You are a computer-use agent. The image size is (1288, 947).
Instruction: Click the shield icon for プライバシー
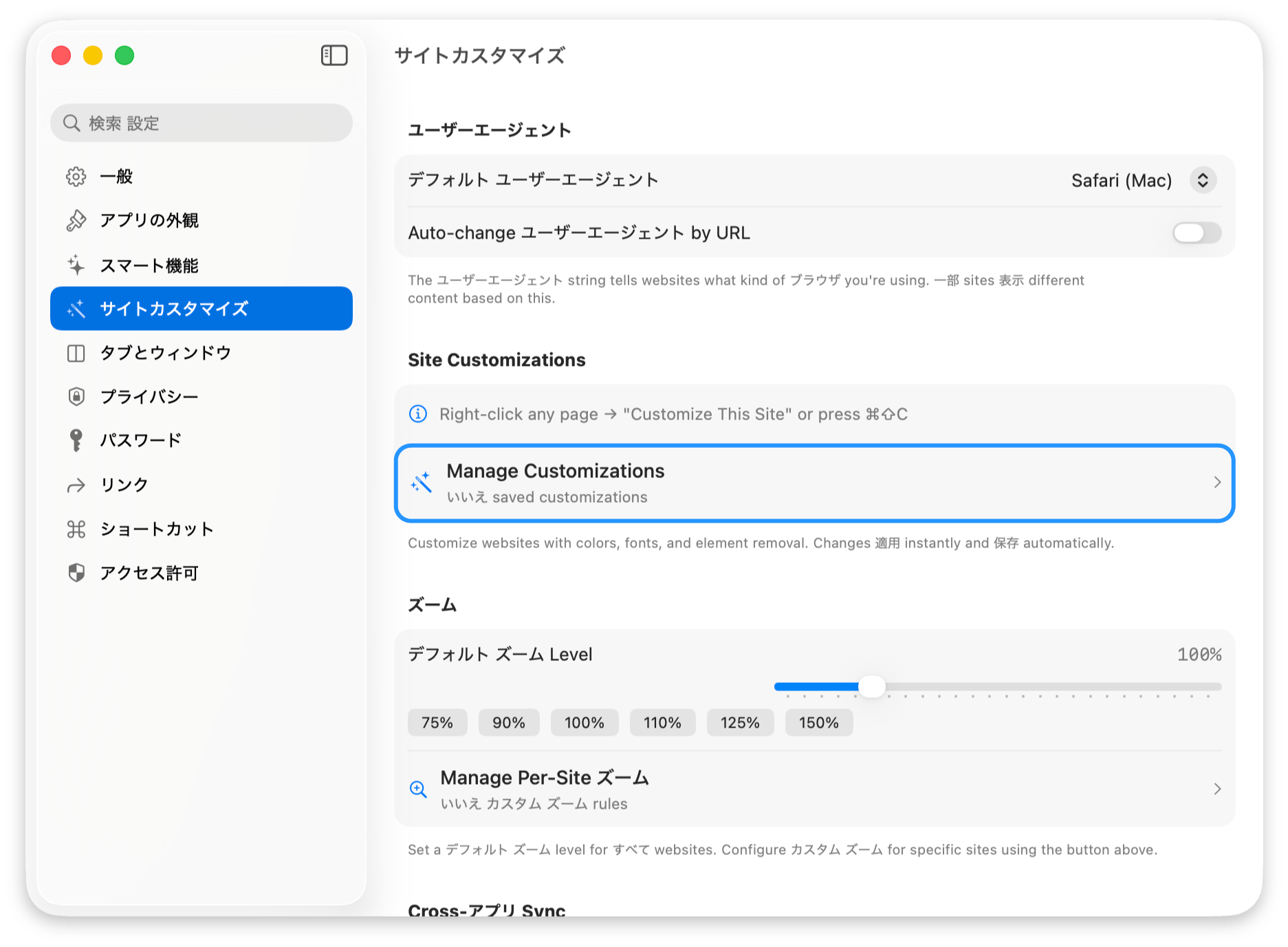point(76,397)
